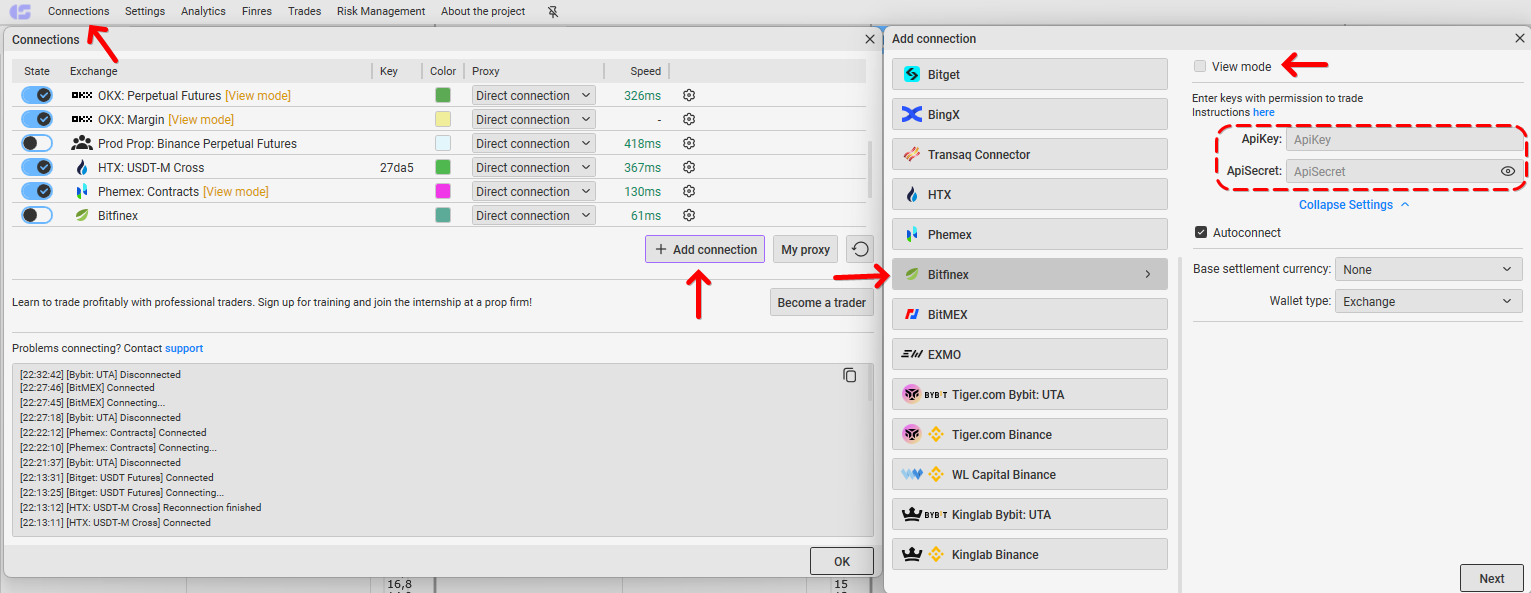Open the Analytics menu
Viewport: 1531px width, 593px height.
pos(203,11)
